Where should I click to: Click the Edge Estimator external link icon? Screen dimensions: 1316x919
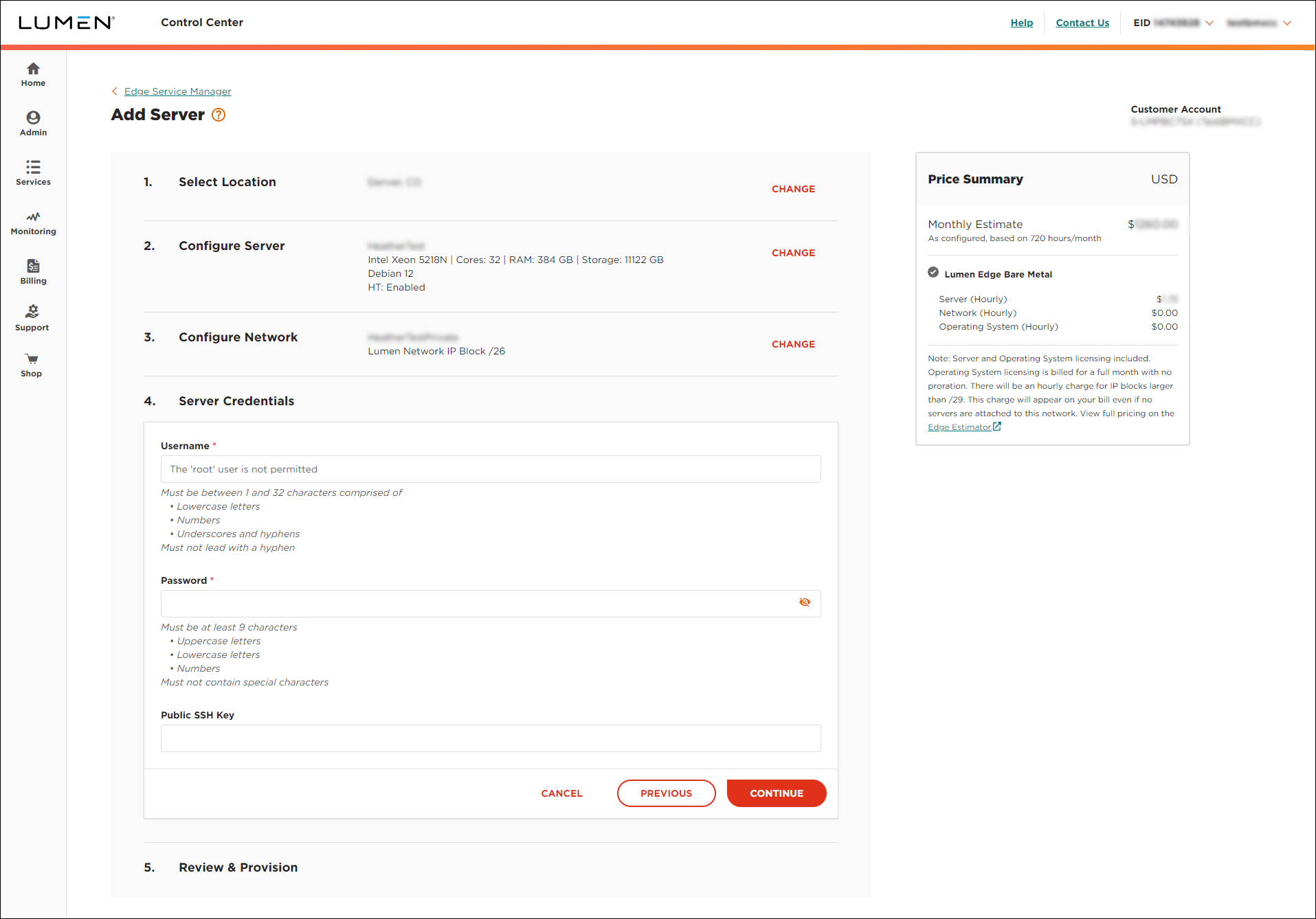point(997,427)
